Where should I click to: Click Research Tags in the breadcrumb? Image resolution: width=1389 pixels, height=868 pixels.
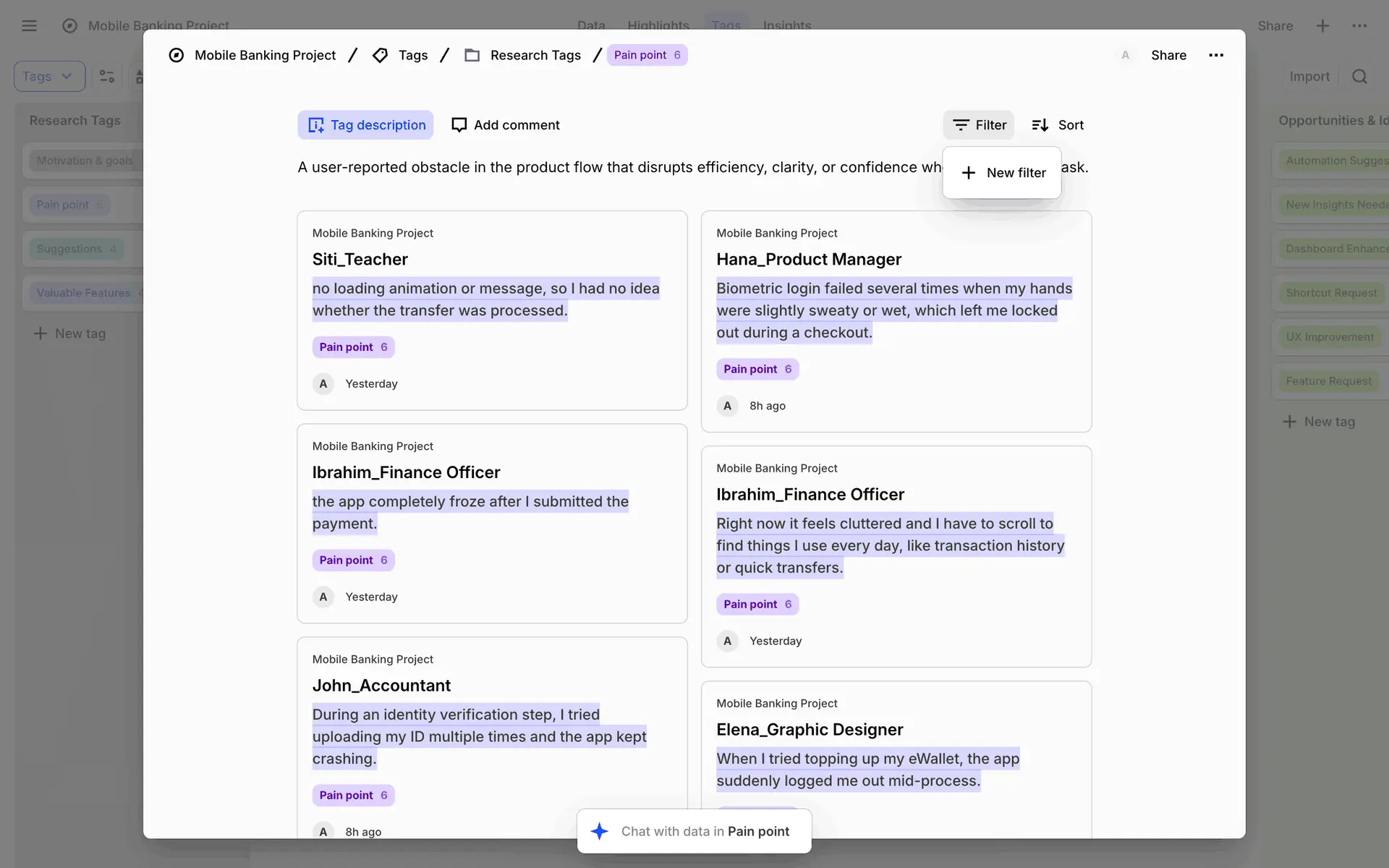(535, 55)
